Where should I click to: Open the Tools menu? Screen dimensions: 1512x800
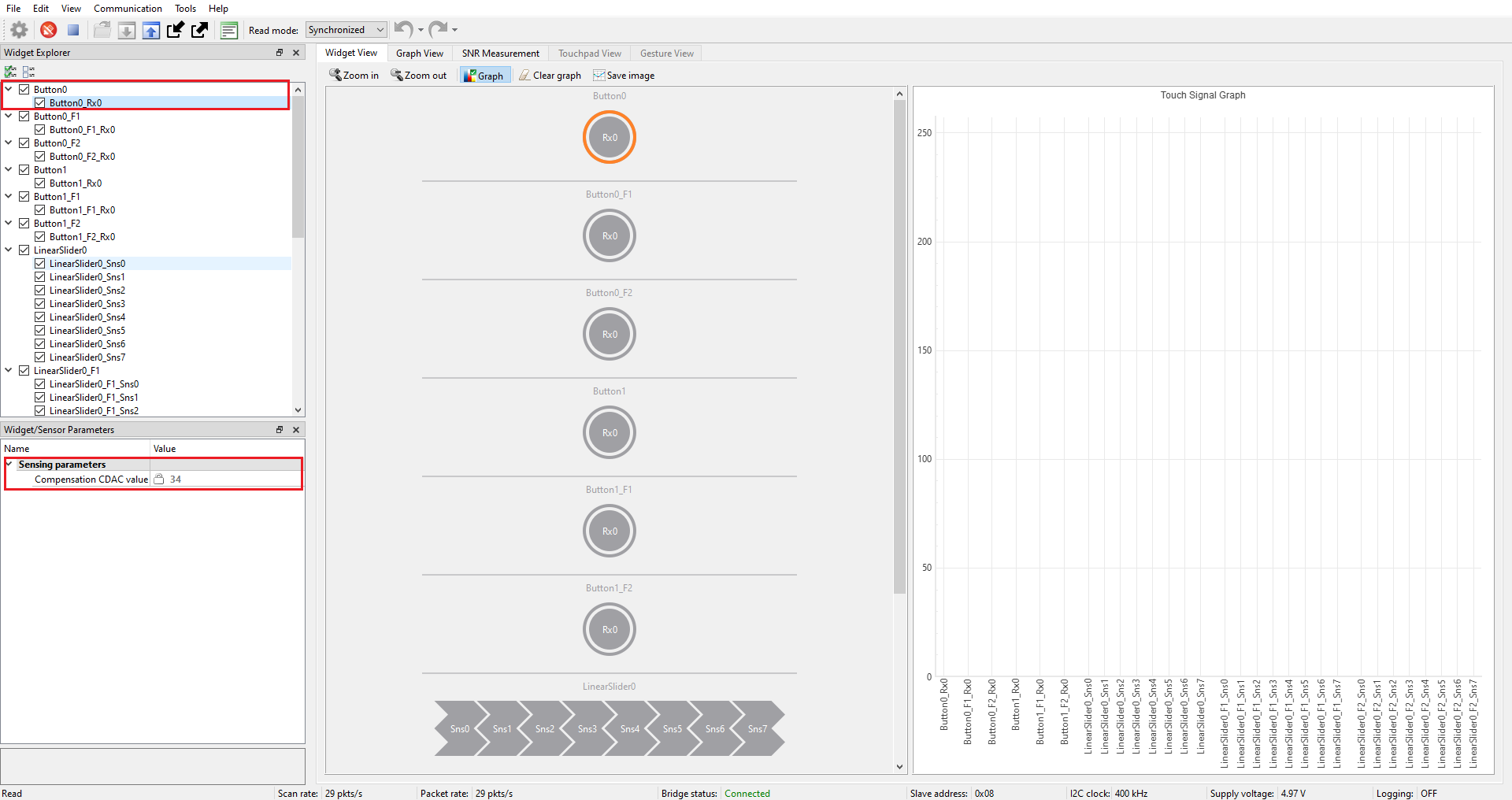[185, 9]
